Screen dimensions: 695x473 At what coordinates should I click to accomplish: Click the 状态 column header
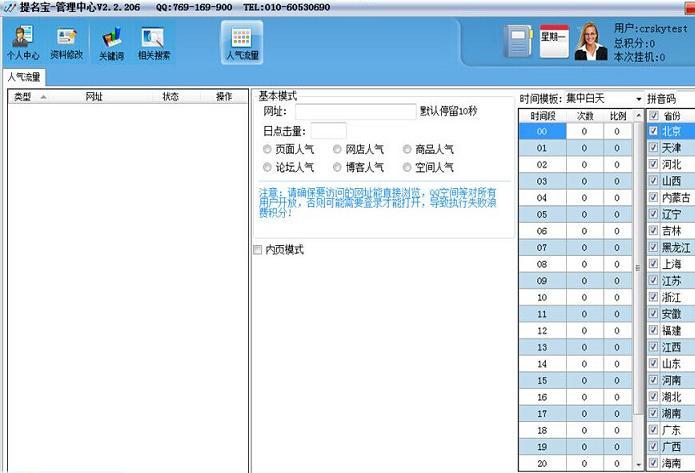[x=170, y=97]
